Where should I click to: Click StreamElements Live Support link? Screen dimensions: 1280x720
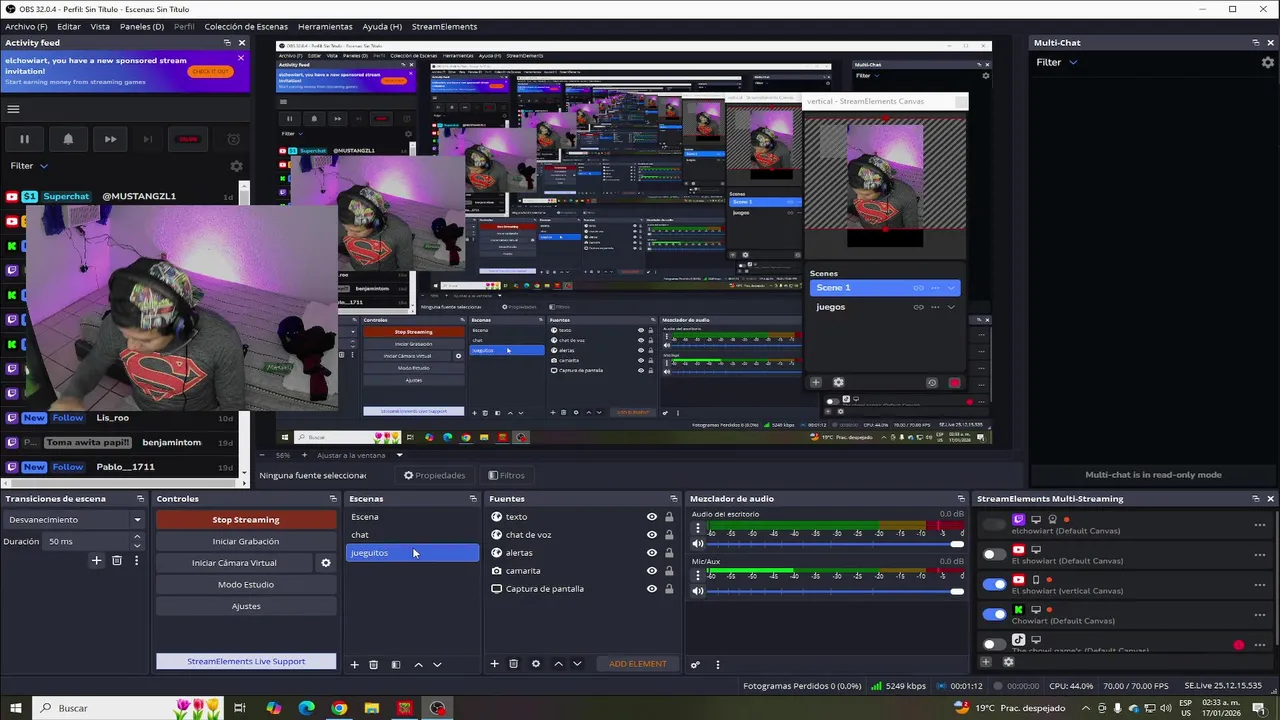[x=246, y=661]
